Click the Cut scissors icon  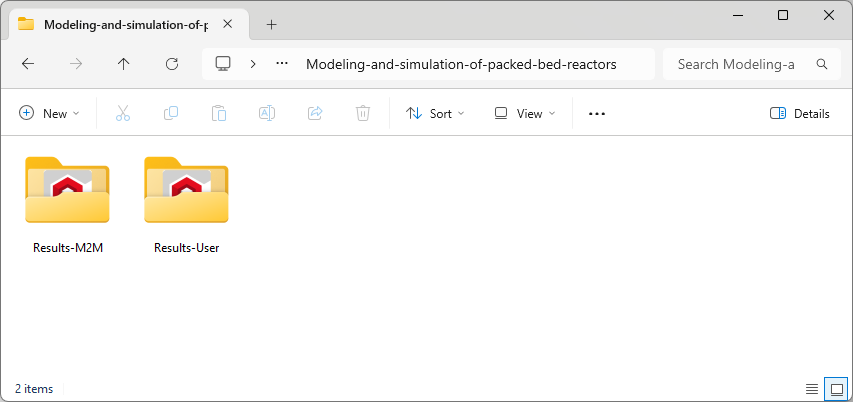click(x=123, y=114)
